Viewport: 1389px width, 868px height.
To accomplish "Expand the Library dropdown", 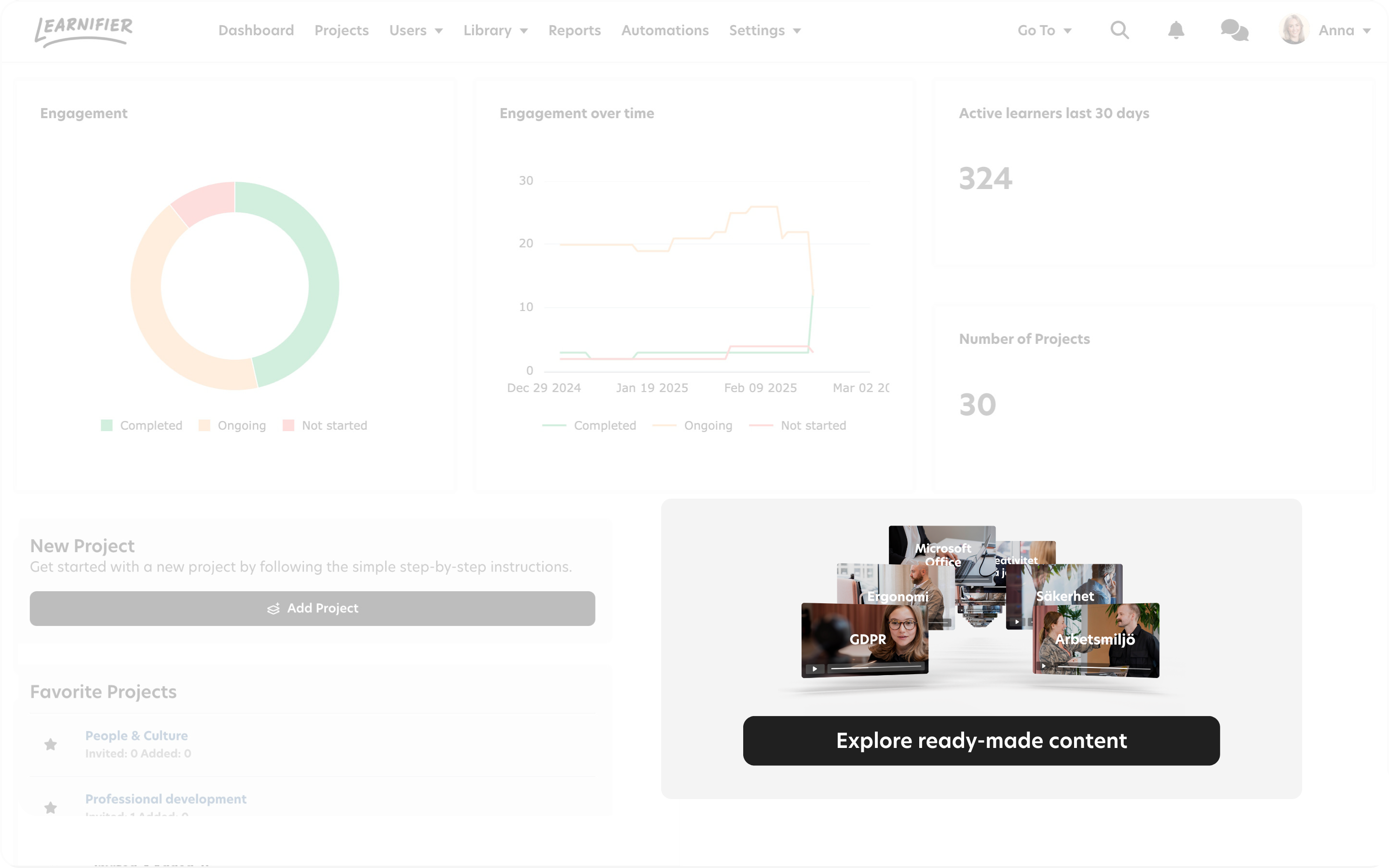I will coord(495,30).
